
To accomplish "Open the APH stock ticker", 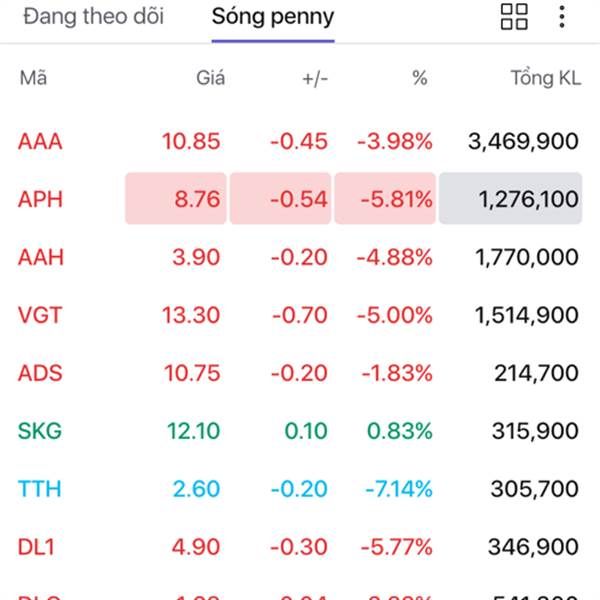I will coord(40,199).
